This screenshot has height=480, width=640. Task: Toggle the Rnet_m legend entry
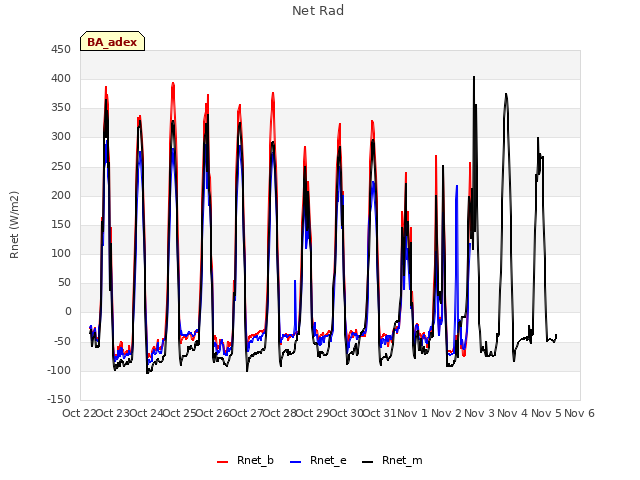coord(392,461)
